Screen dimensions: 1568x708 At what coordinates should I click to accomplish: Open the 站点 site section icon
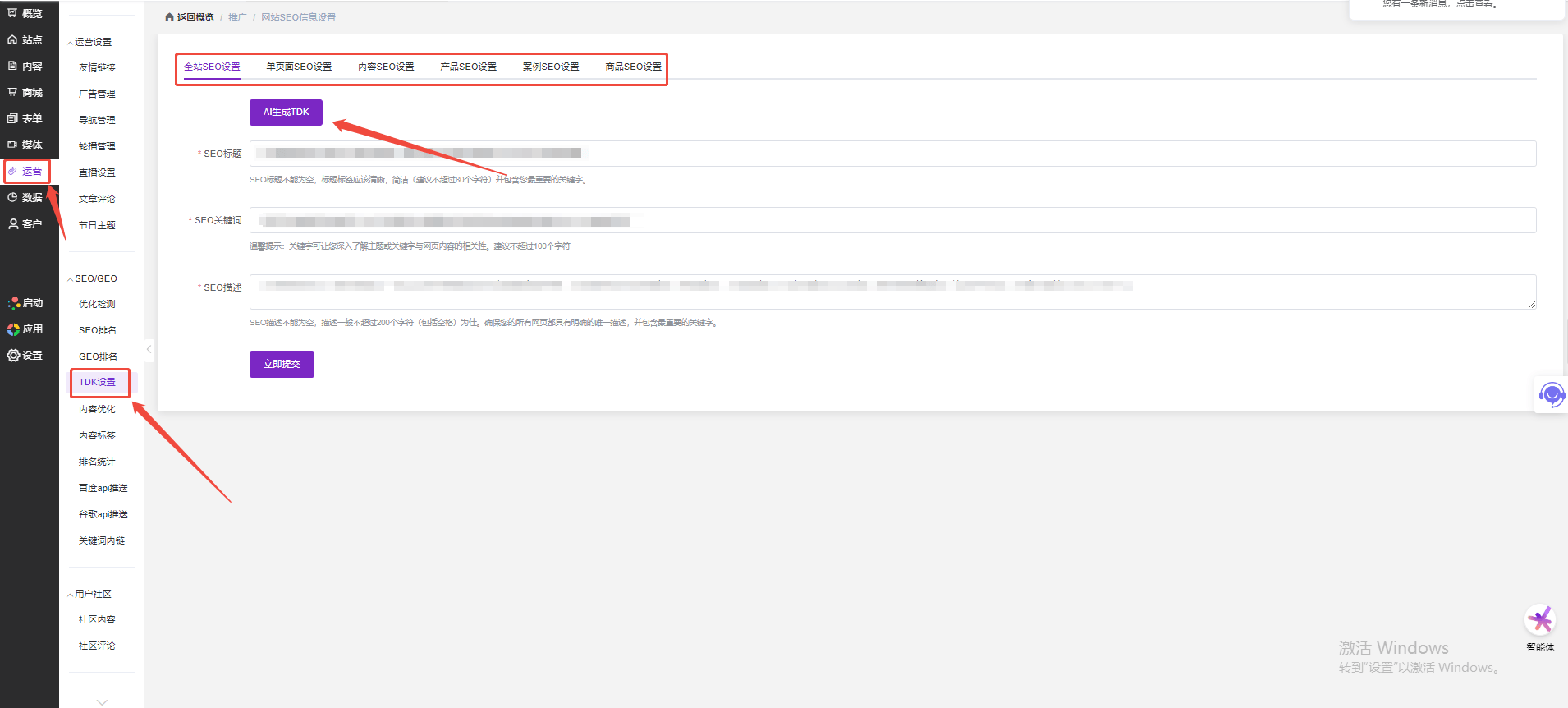coord(13,39)
